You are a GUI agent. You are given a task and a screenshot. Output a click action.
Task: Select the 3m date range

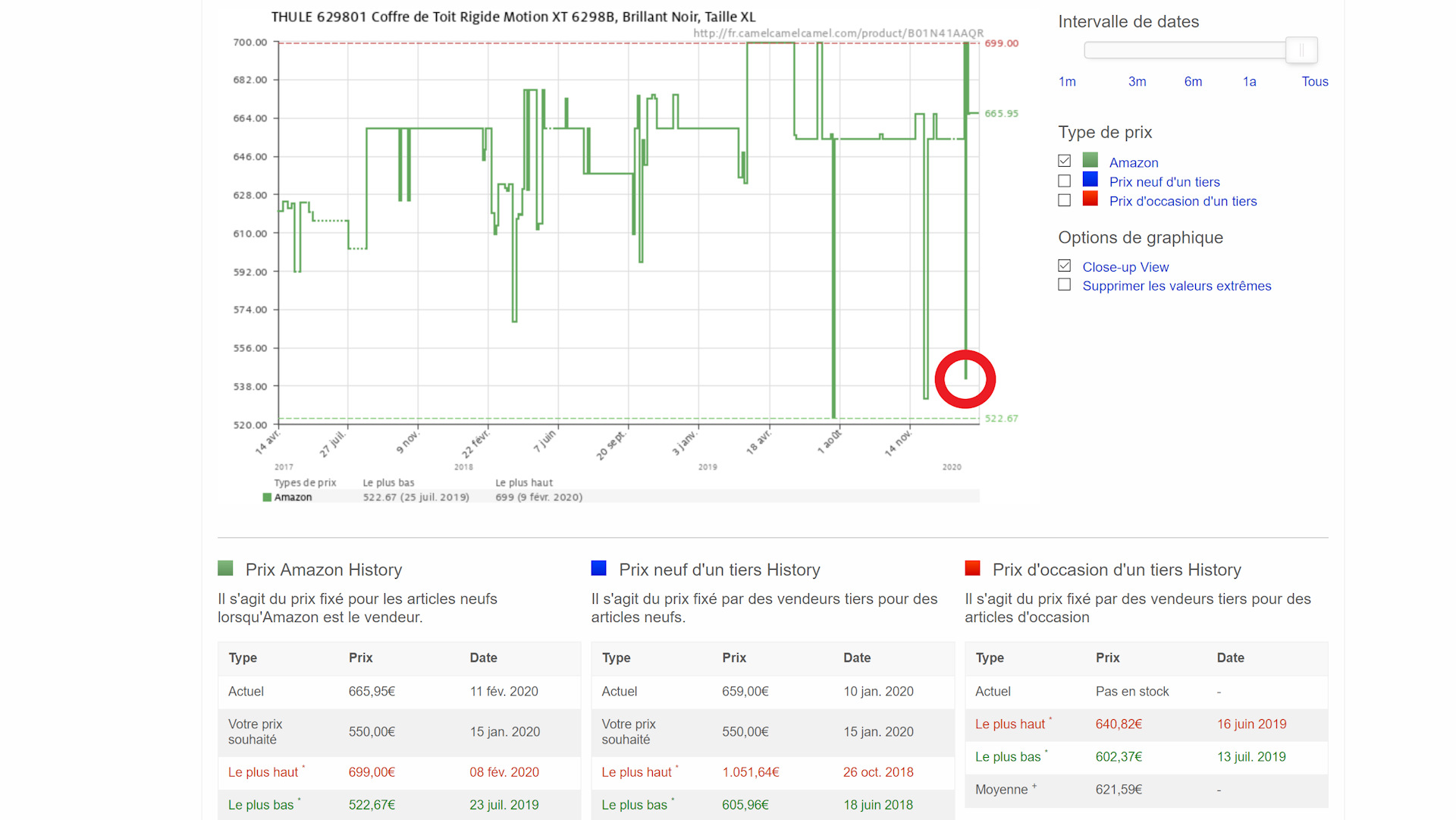pyautogui.click(x=1137, y=82)
